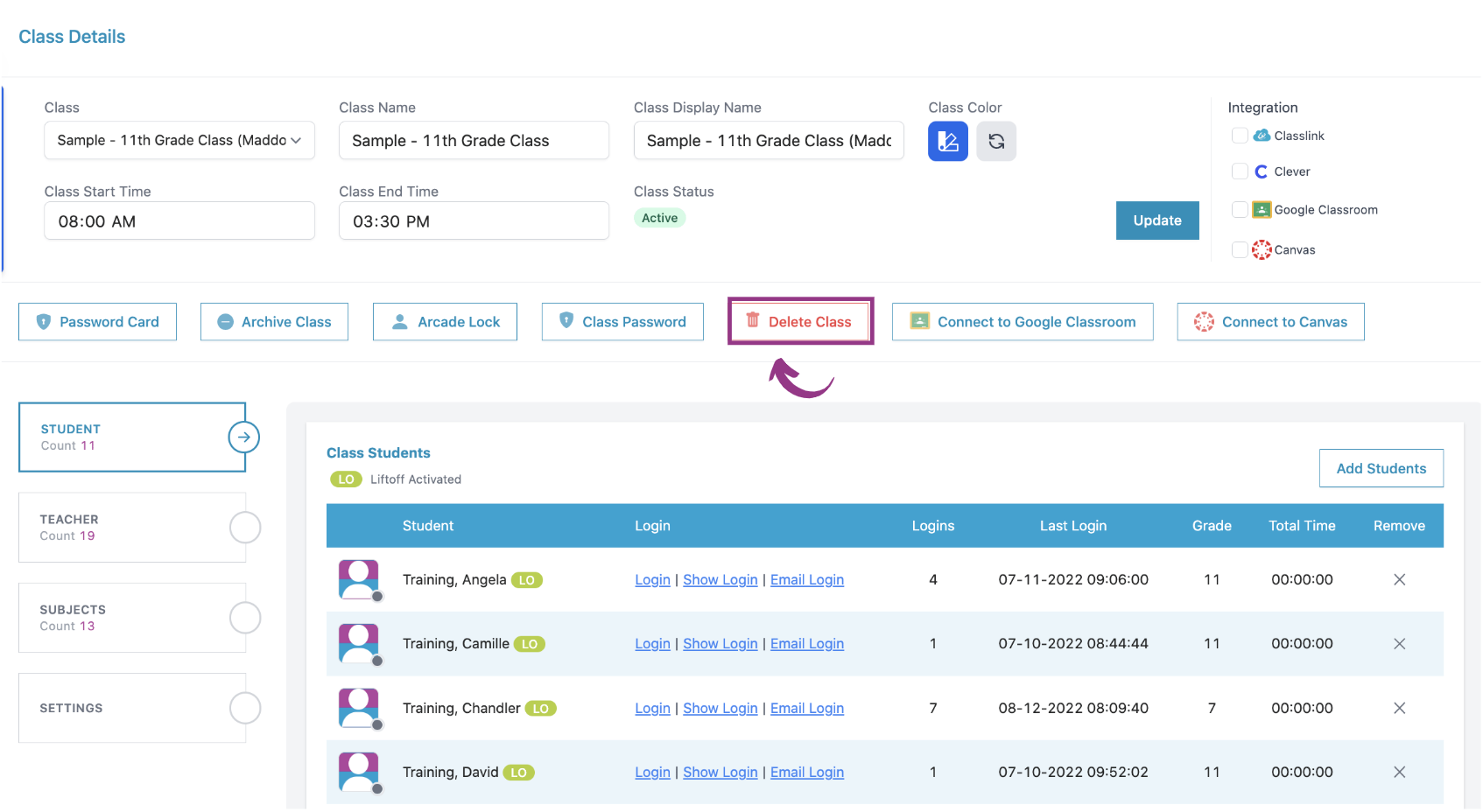Screen dimensions: 1483x812
Task: Click the Liftoff Activated LO legend badge
Action: click(346, 479)
